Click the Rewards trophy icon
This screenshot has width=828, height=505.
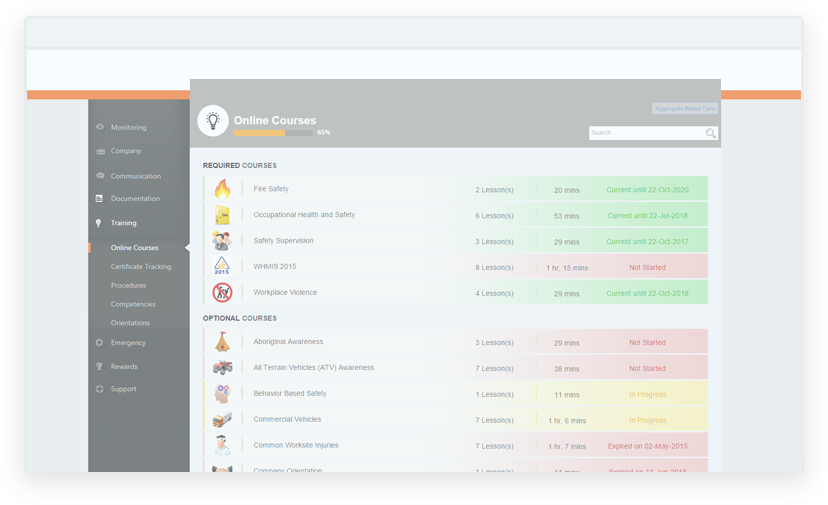[x=99, y=366]
